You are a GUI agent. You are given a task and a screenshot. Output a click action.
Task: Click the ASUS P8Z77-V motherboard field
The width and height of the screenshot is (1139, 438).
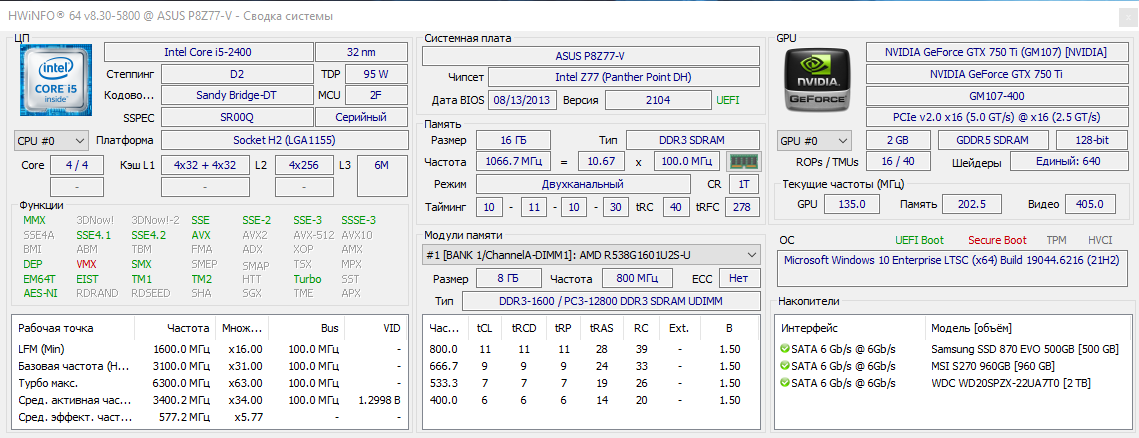point(591,56)
